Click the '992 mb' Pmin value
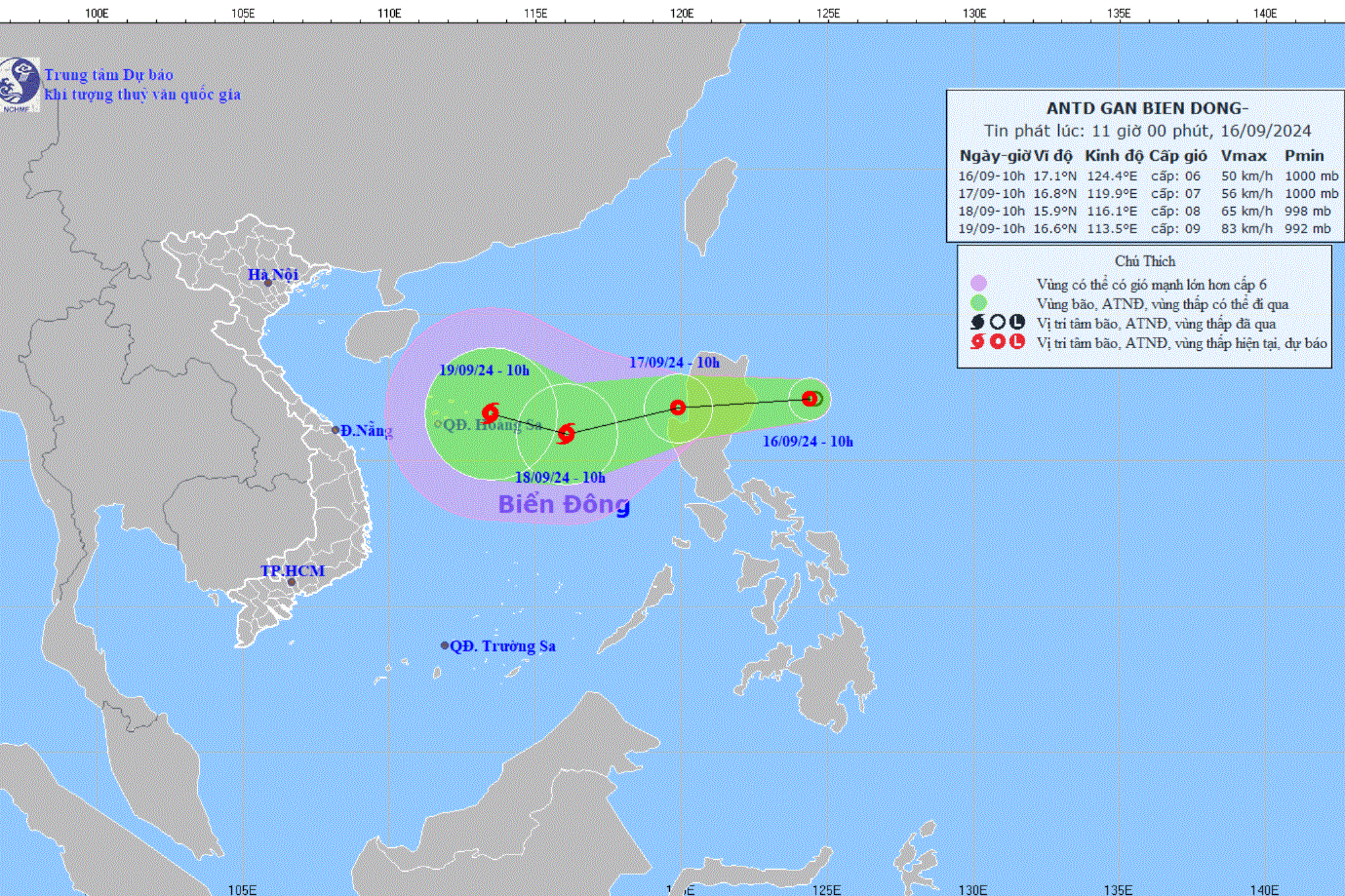This screenshot has height=896, width=1345. [x=1308, y=229]
